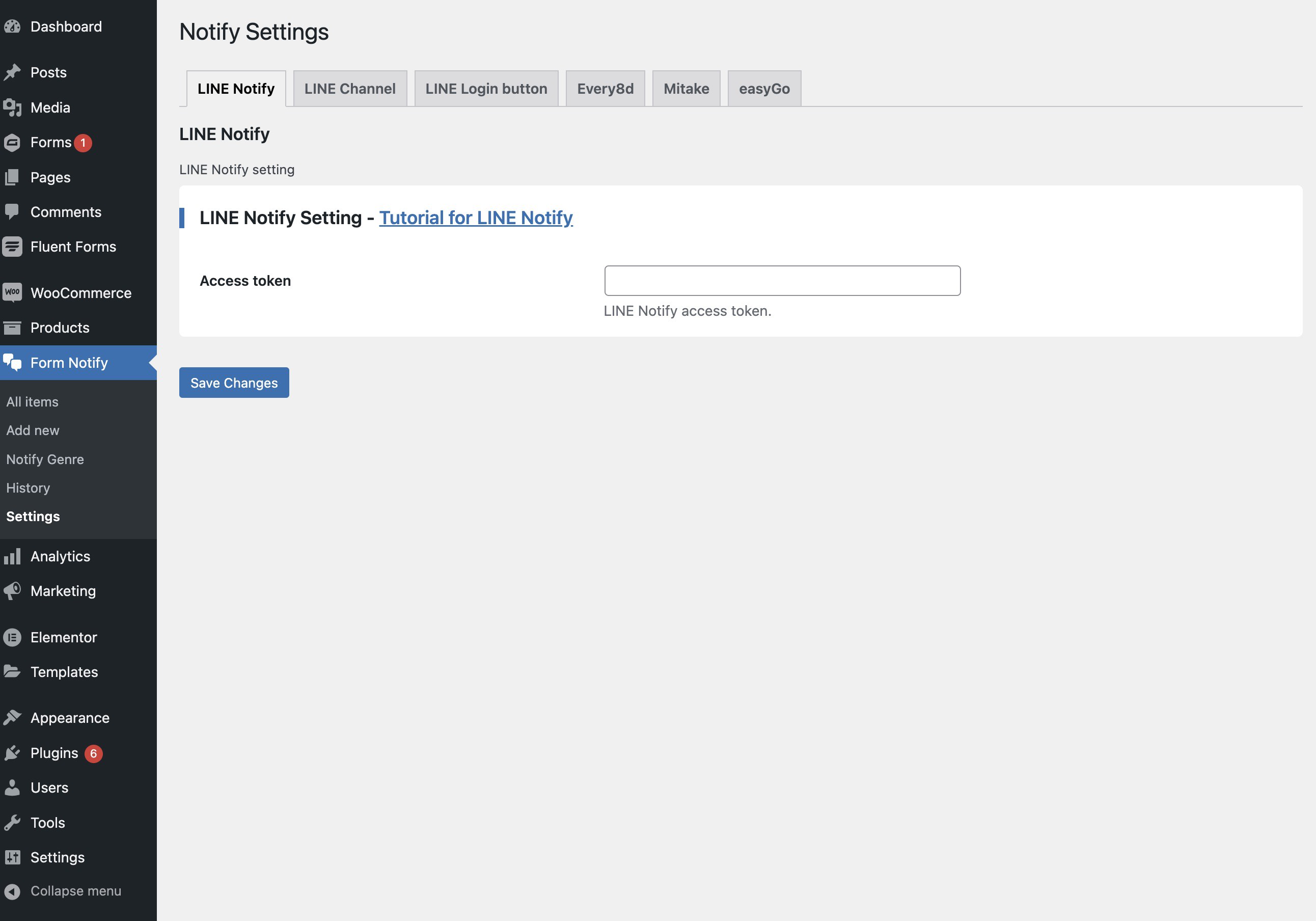The width and height of the screenshot is (1316, 921).
Task: Open the History submenu item
Action: point(28,487)
